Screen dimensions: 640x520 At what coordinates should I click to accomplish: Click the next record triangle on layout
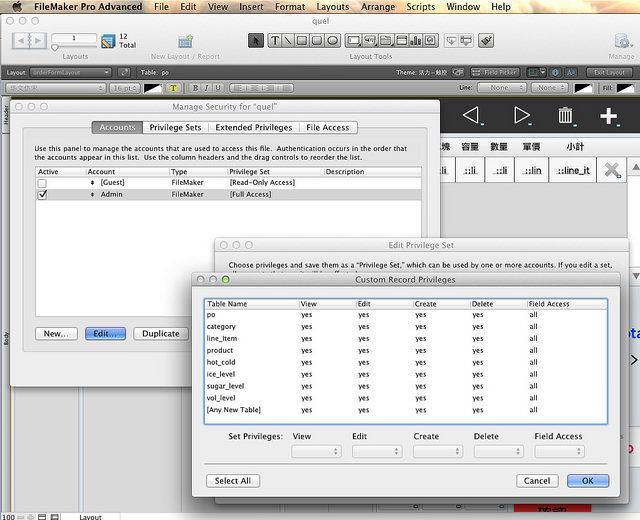pyautogui.click(x=522, y=116)
